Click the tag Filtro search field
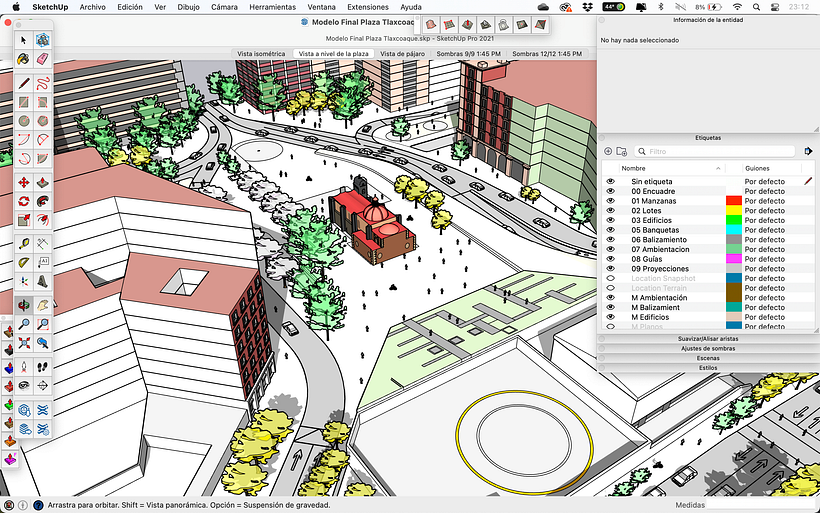Screen dimensions: 820x513 715,151
